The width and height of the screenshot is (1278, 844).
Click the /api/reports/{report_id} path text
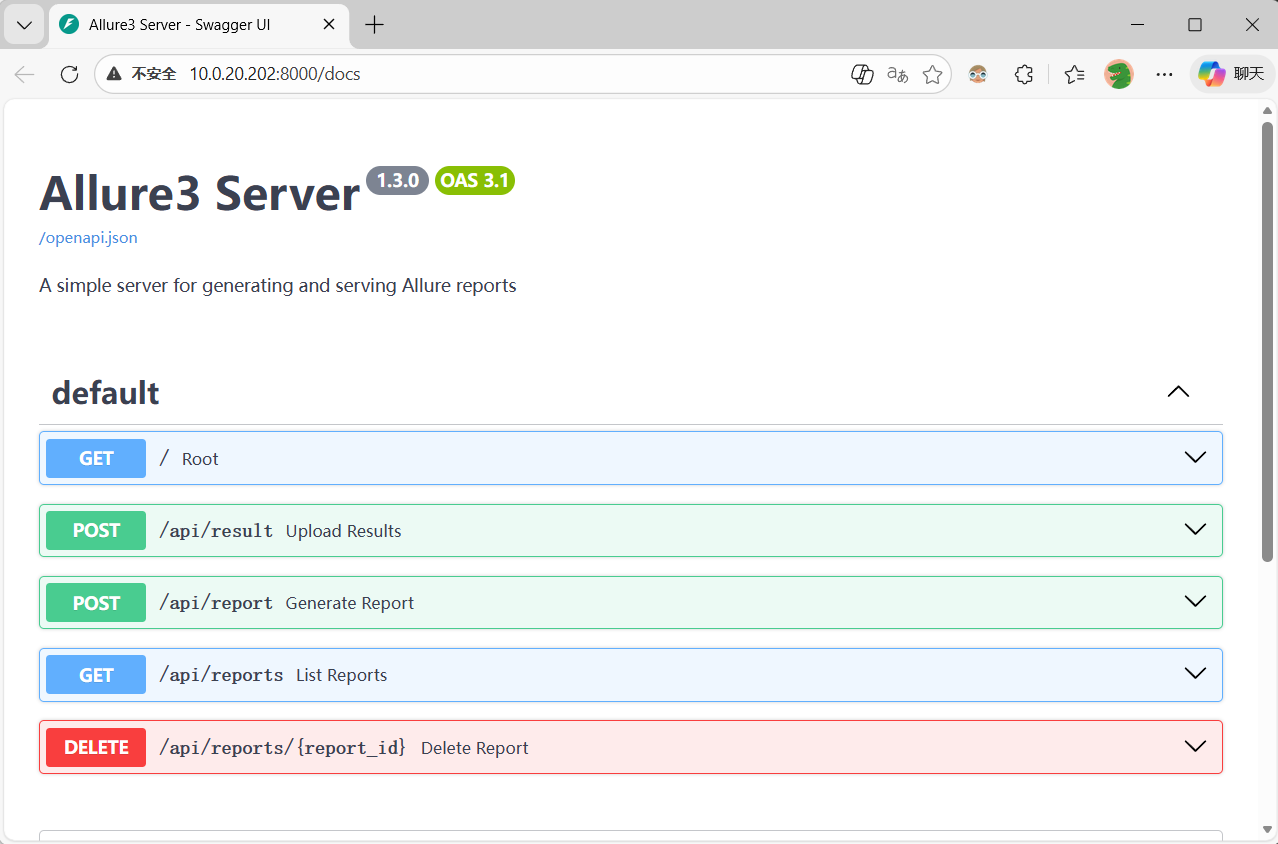[283, 747]
